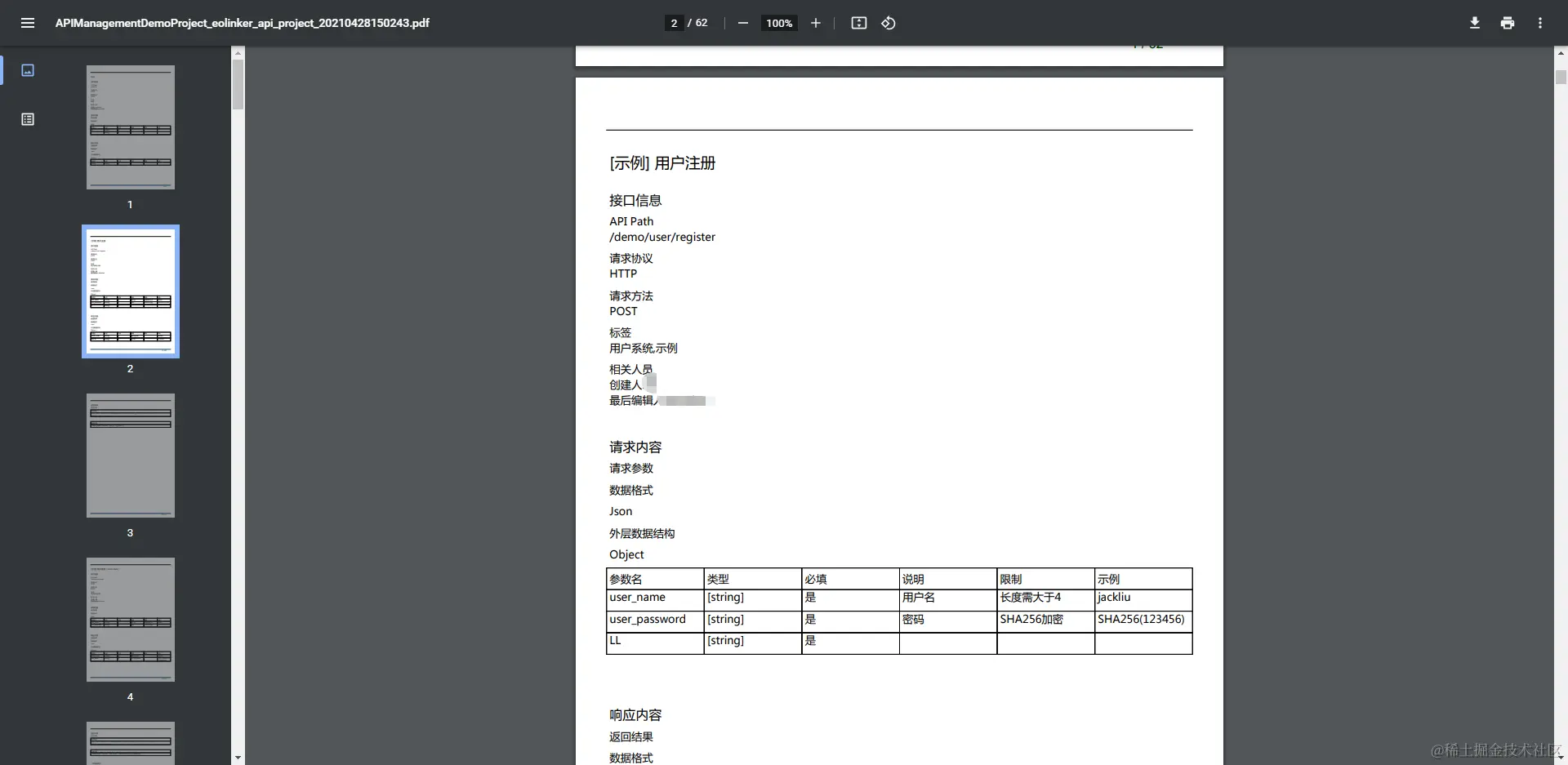This screenshot has height=765, width=1568.
Task: Toggle the sidebar hamburger menu
Action: pyautogui.click(x=28, y=23)
